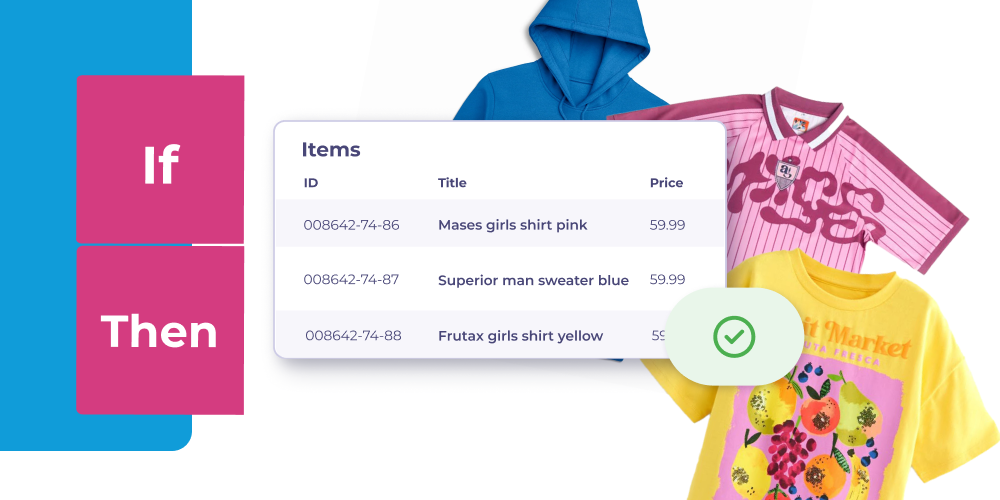Open "Frutax girls shirt yellow" title
The image size is (1000, 500).
[x=520, y=336]
